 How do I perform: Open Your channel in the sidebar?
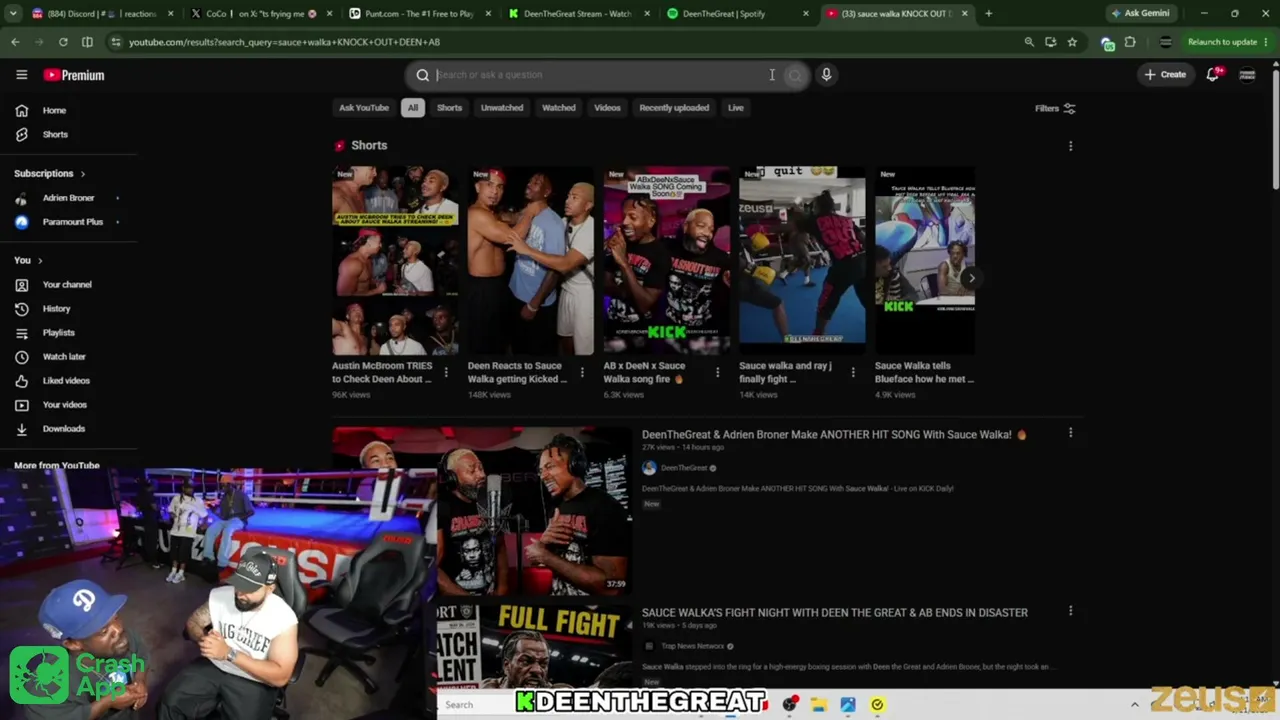tap(67, 285)
